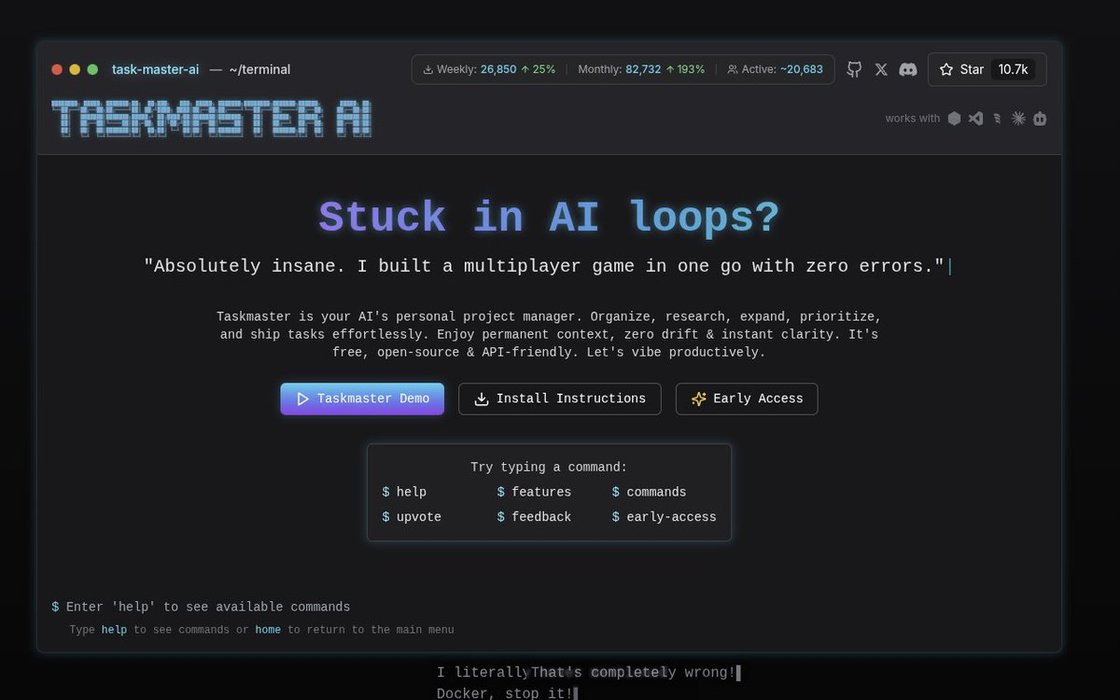The width and height of the screenshot is (1120, 700).
Task: Click the VS Code icon beside 'works with'
Action: pos(976,119)
